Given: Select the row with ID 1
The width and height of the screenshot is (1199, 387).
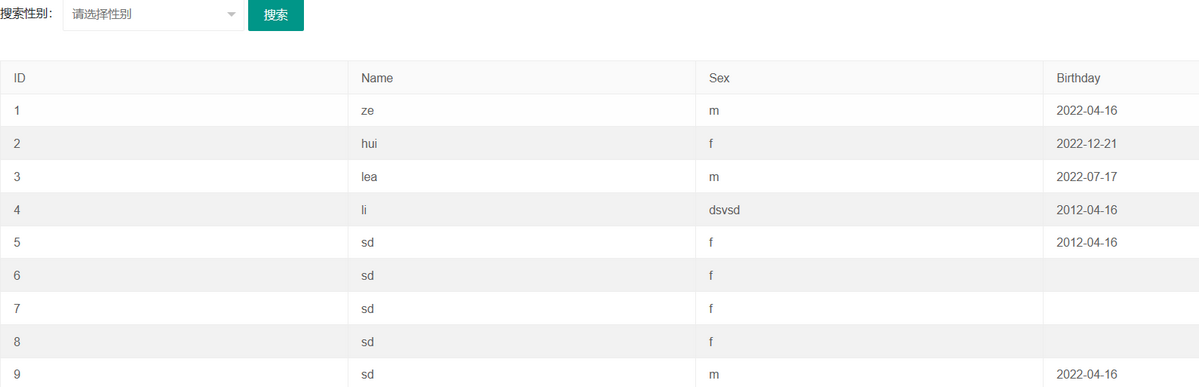Looking at the screenshot, I should pos(600,111).
